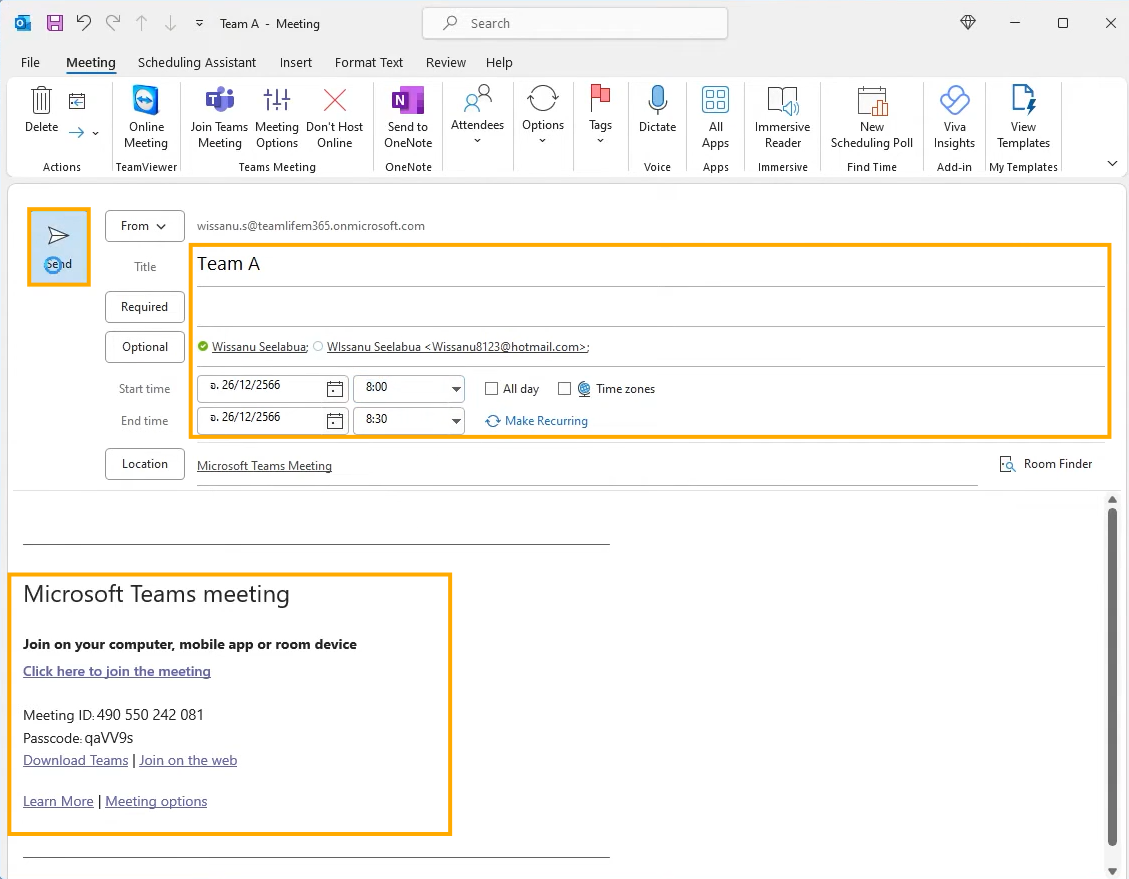Click in the Search box
This screenshot has width=1129, height=879.
pos(575,23)
